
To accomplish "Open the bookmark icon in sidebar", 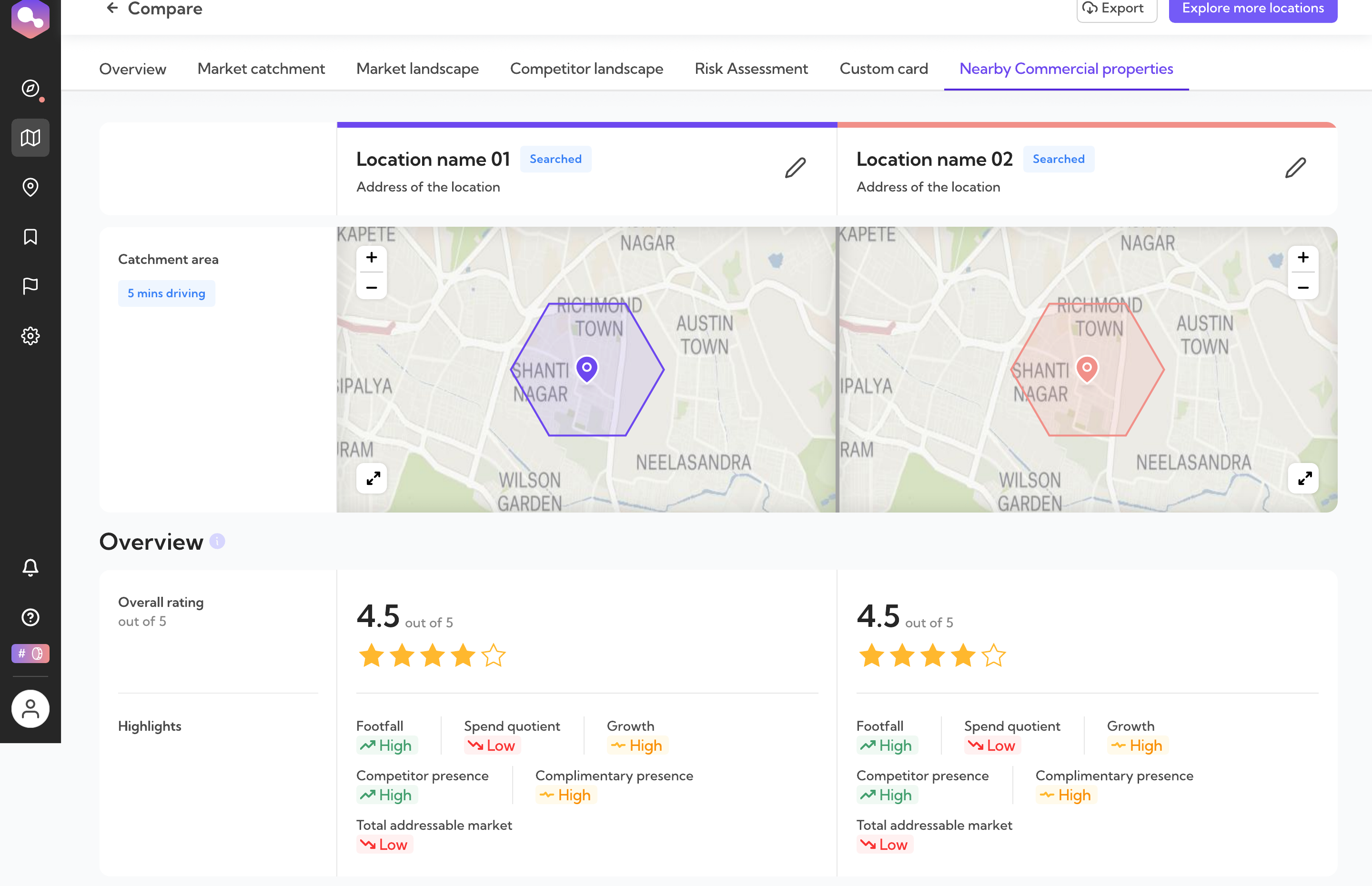I will coord(30,236).
